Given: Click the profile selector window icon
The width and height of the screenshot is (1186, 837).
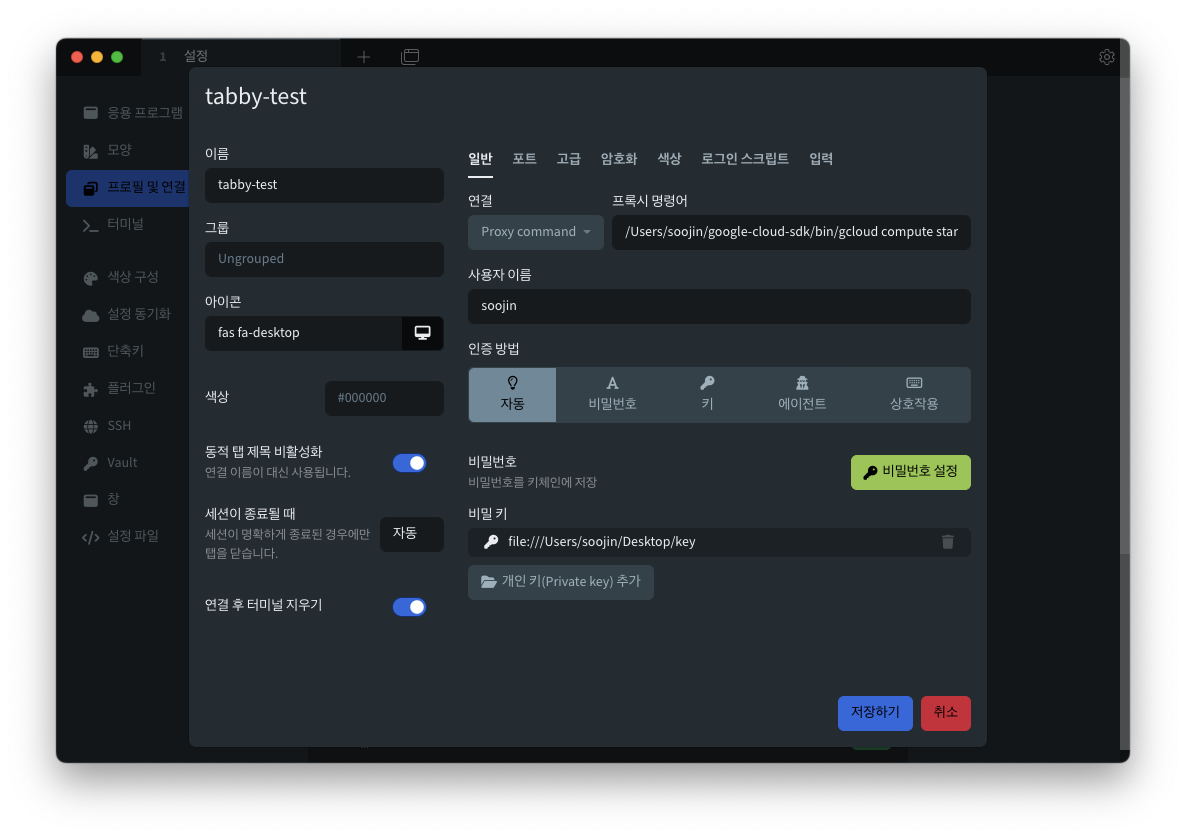Looking at the screenshot, I should (410, 57).
